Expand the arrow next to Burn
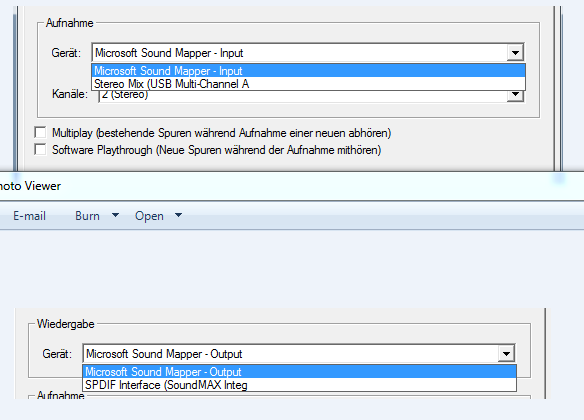The height and width of the screenshot is (420, 584). pyautogui.click(x=115, y=215)
